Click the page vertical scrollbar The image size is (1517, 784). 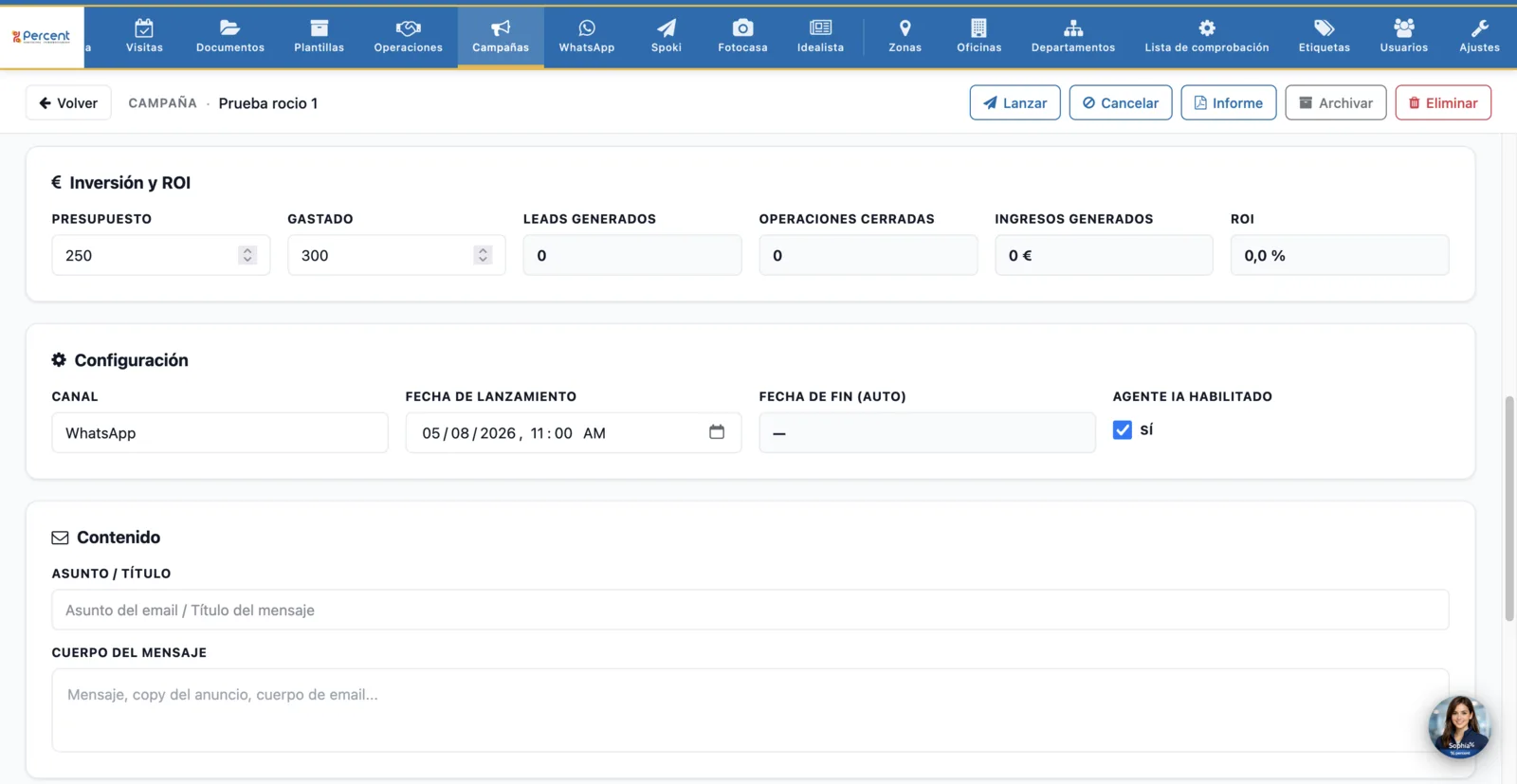1508,508
